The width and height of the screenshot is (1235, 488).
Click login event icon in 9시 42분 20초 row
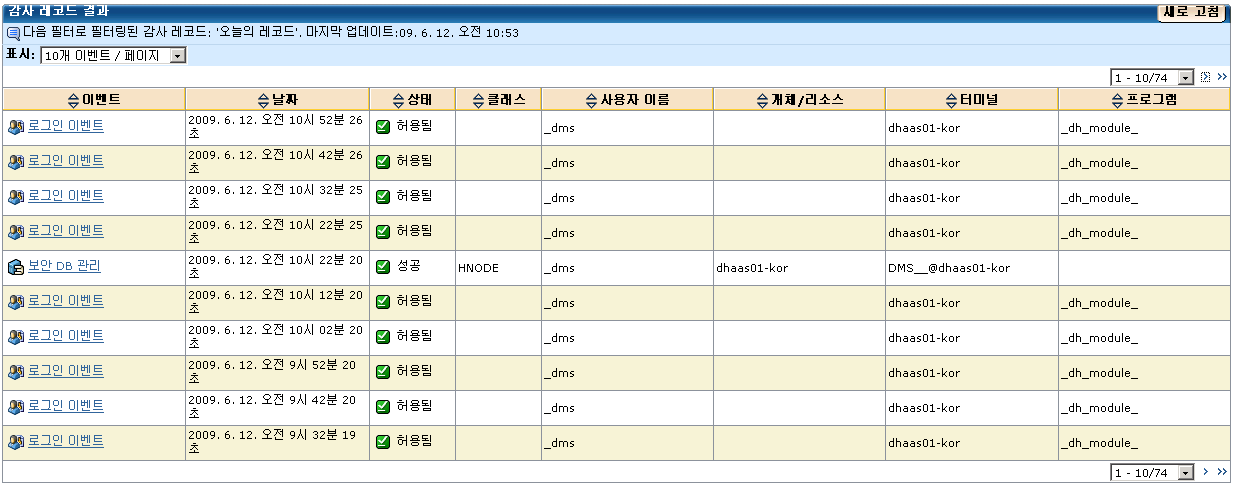[15, 407]
